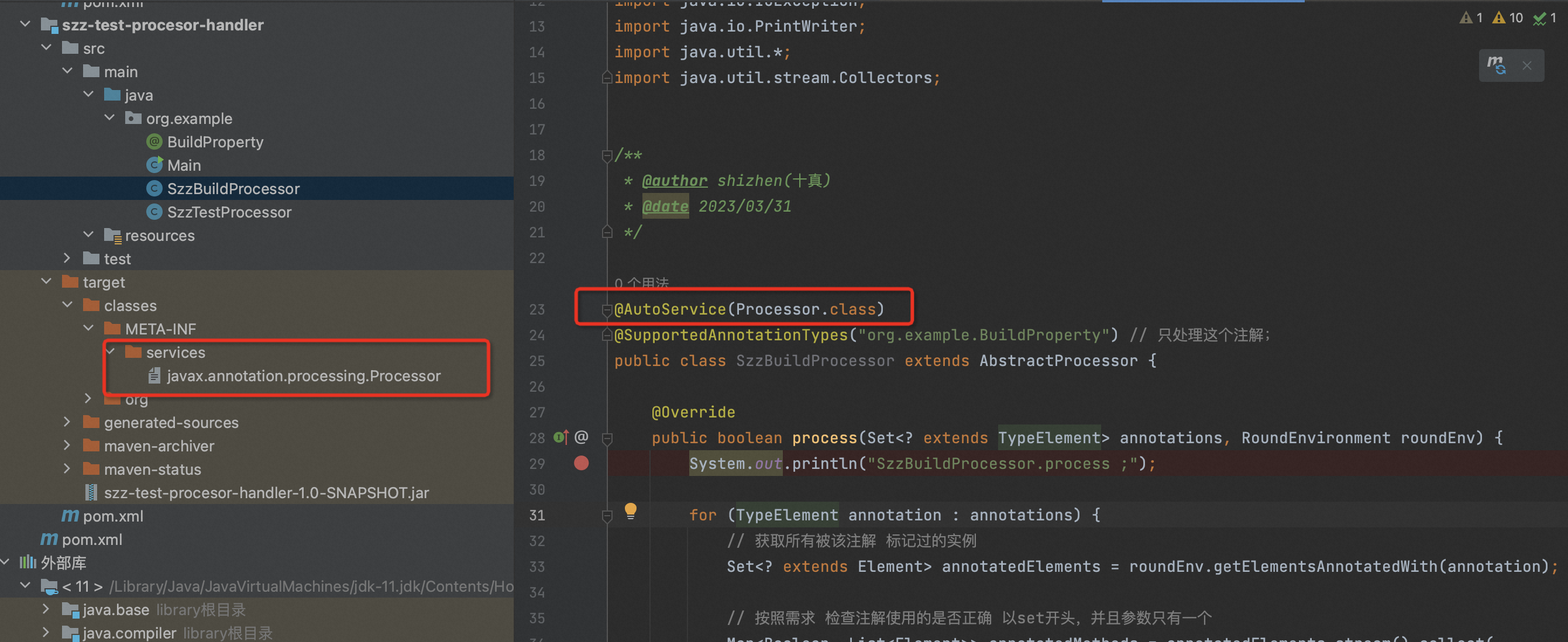Open javax.annotation.processing.Processor services file

point(302,375)
